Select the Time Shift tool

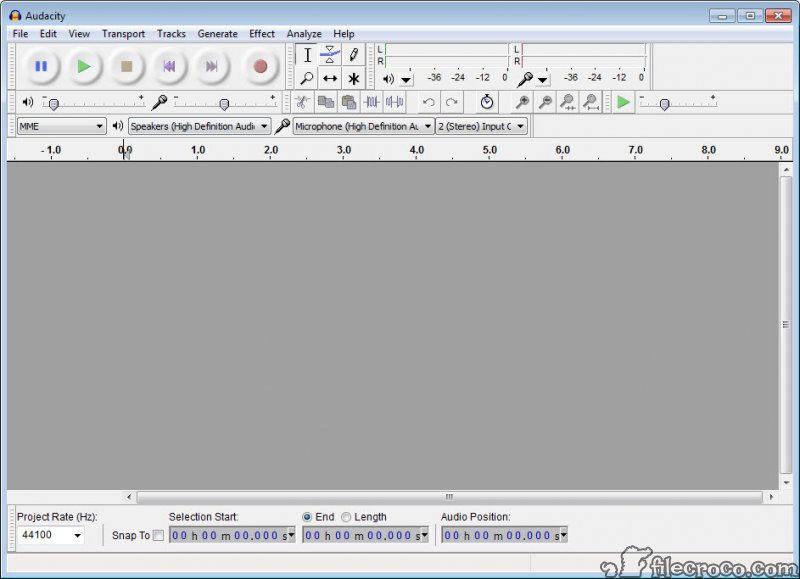pos(330,79)
